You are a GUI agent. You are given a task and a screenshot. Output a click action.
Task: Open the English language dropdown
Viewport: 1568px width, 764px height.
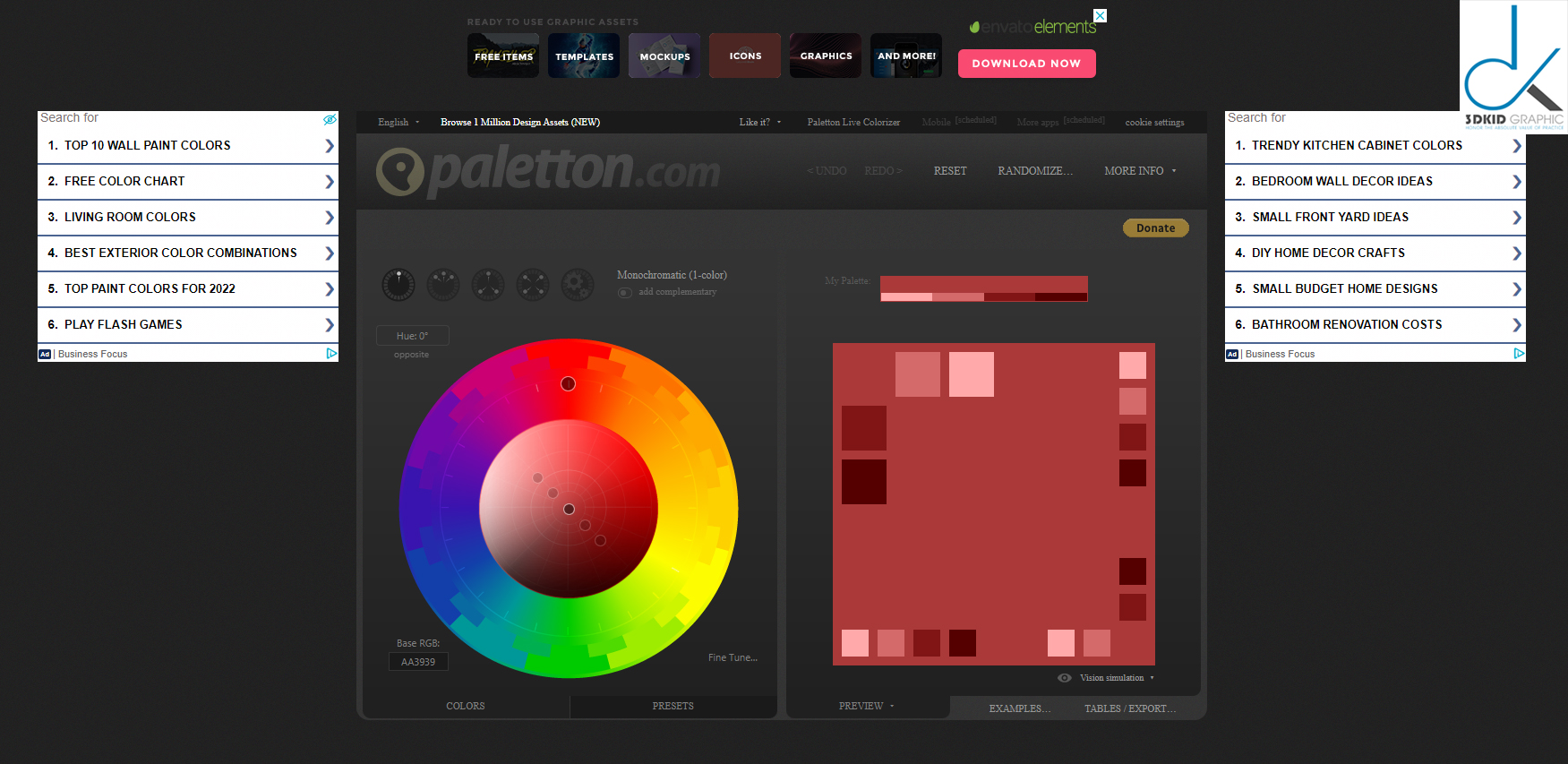[398, 123]
